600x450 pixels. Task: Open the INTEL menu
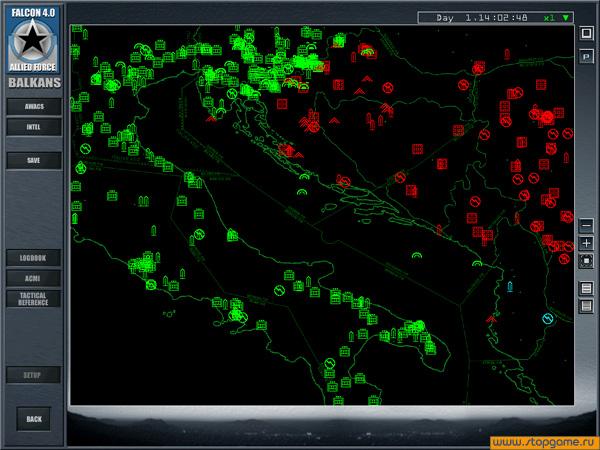coord(33,127)
